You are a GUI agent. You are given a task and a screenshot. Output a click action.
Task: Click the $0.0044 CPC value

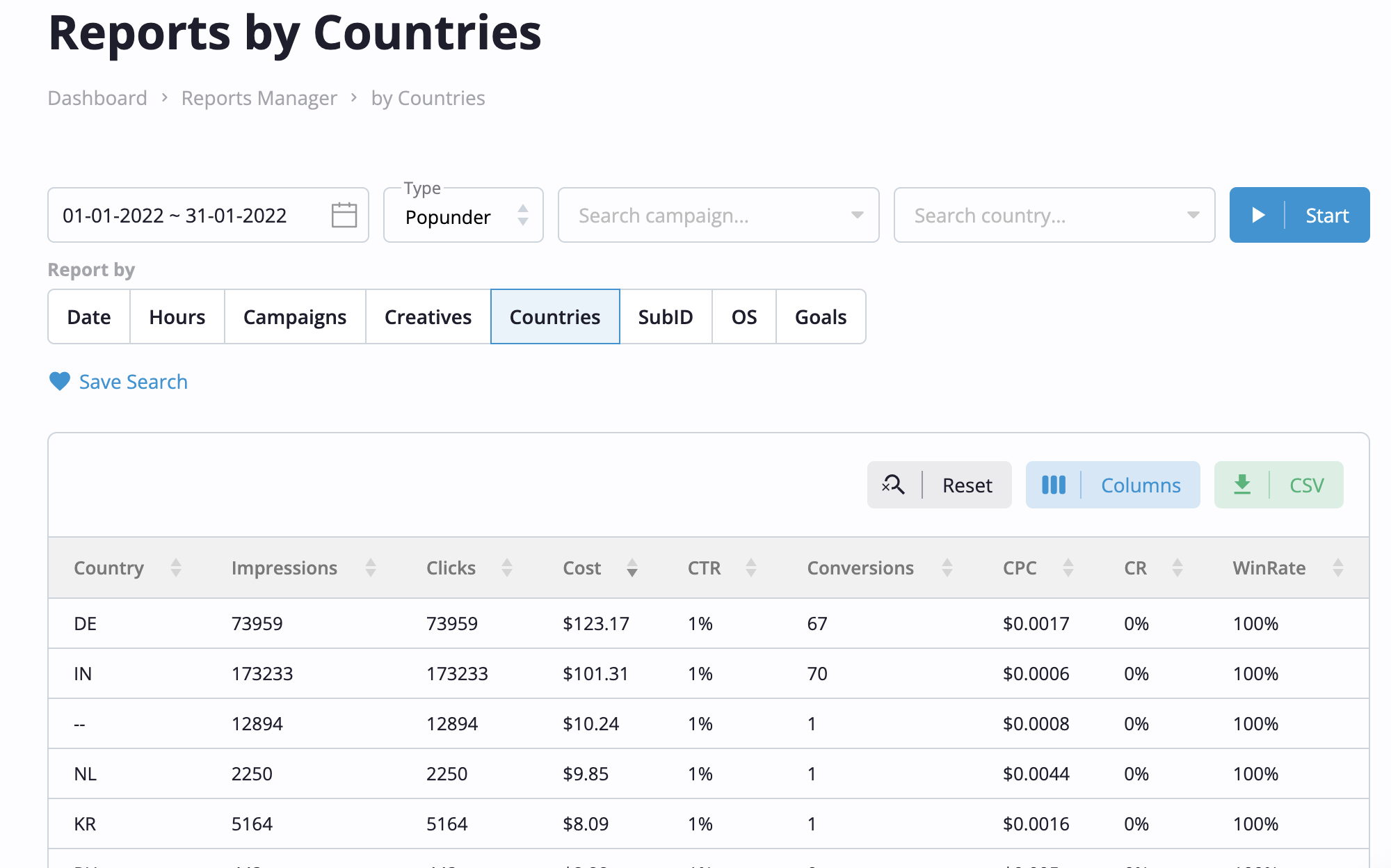pos(1036,773)
